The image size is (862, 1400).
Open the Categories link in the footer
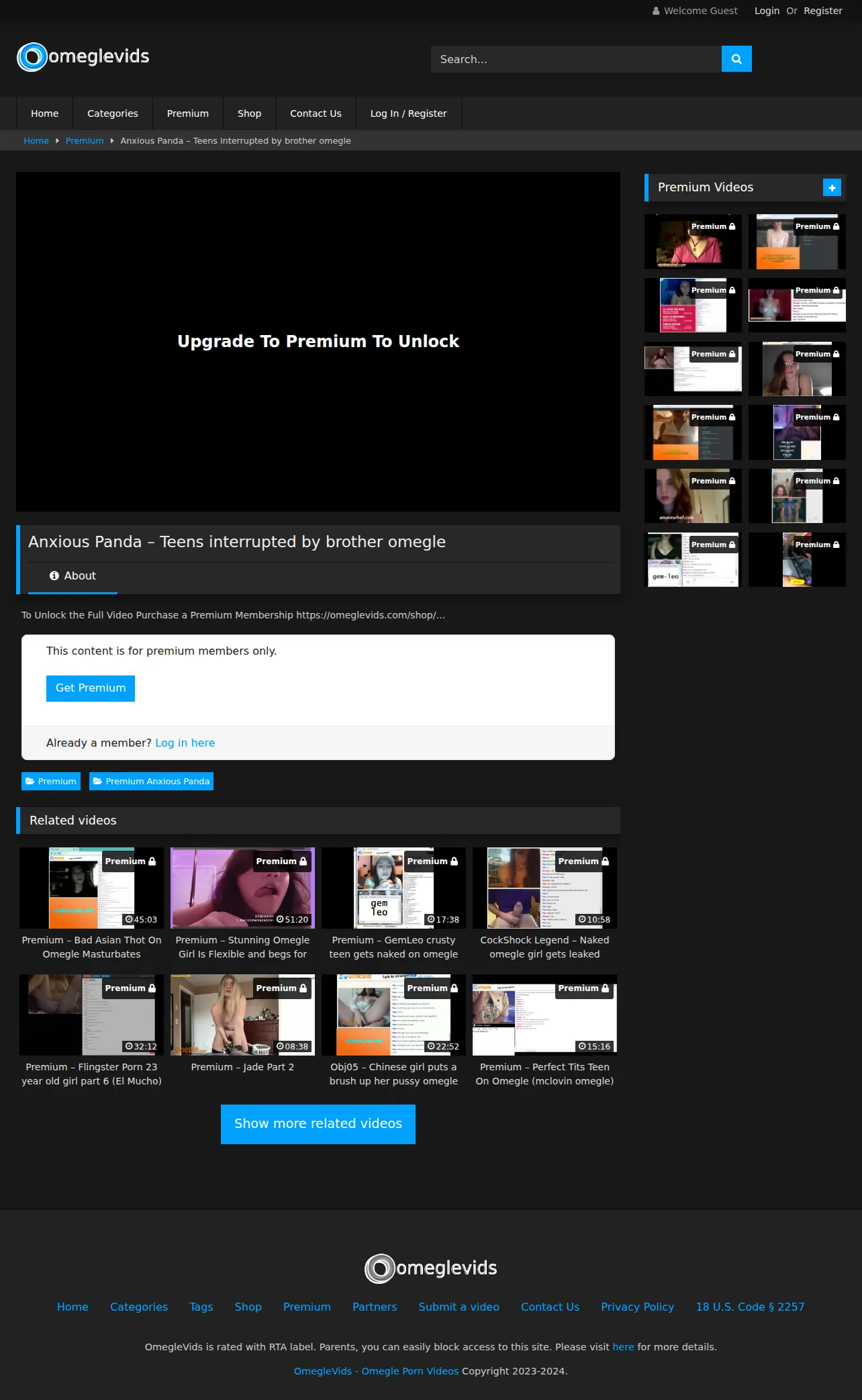(139, 1307)
